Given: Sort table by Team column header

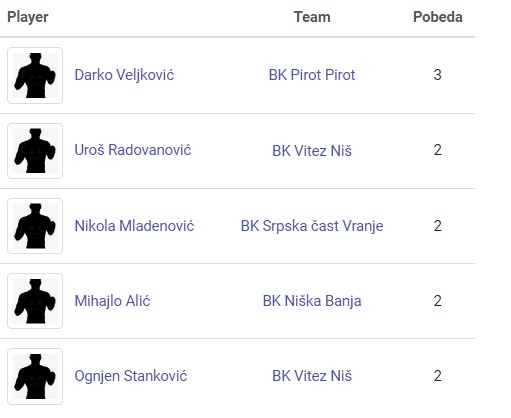Looking at the screenshot, I should tap(312, 17).
